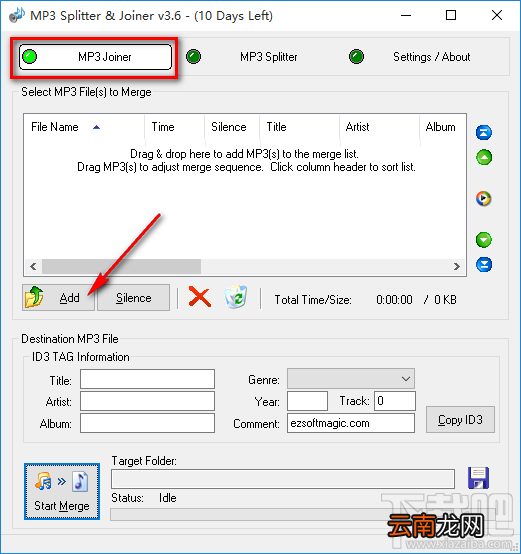Screen dimensions: 521x554
Task: Sort list by the Artist column header
Action: coord(380,127)
